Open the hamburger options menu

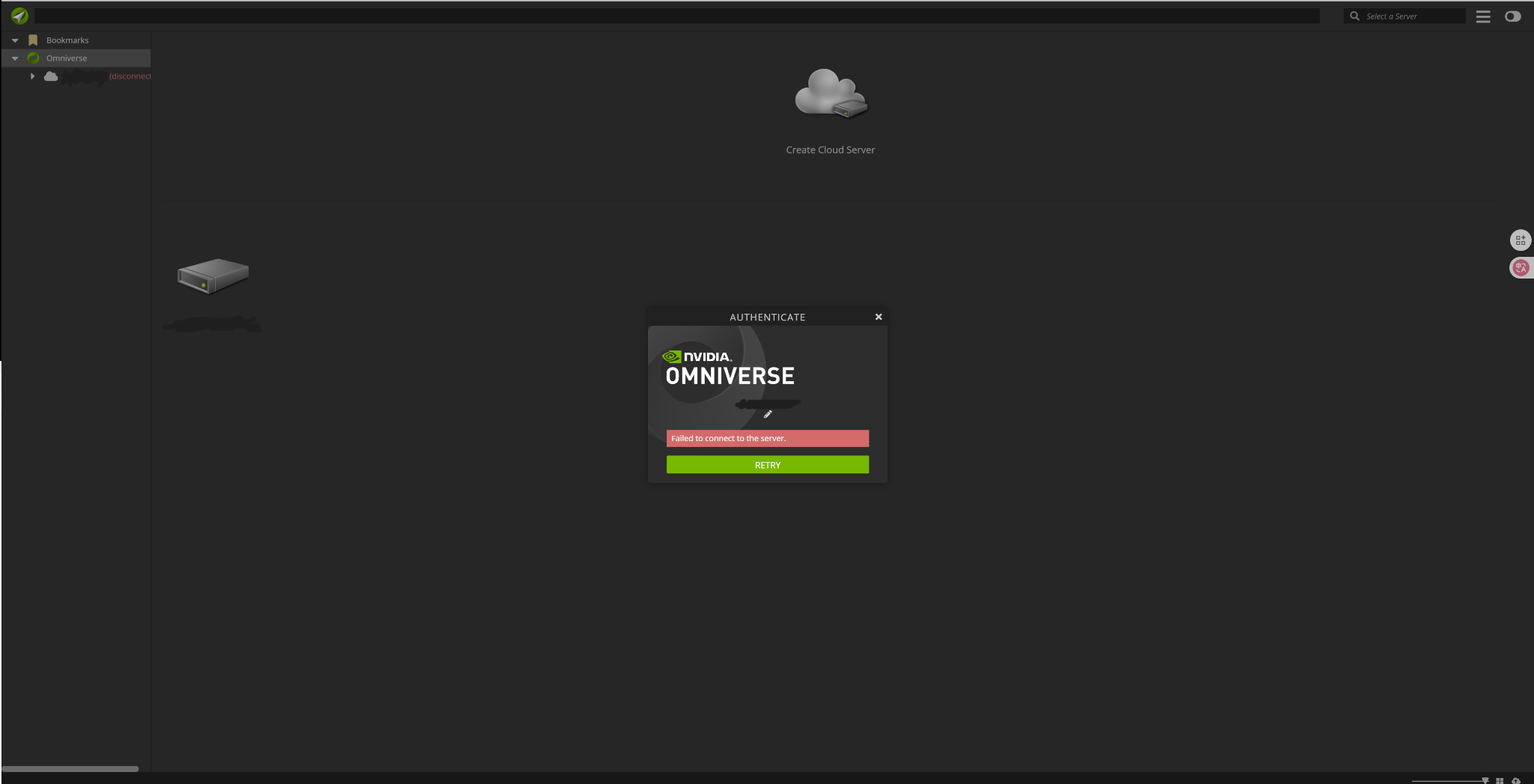pos(1483,16)
